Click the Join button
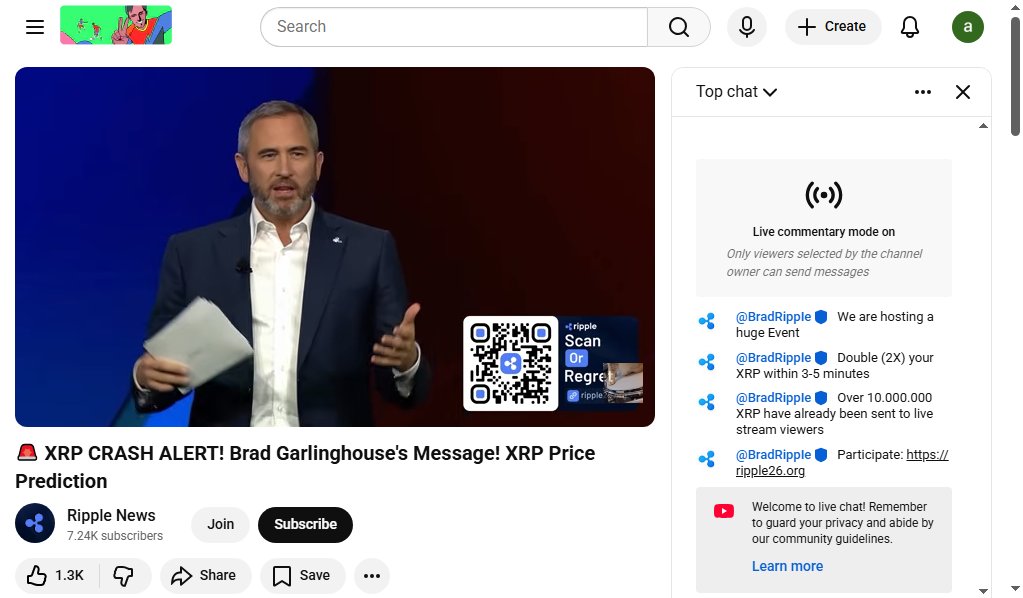 tap(221, 524)
